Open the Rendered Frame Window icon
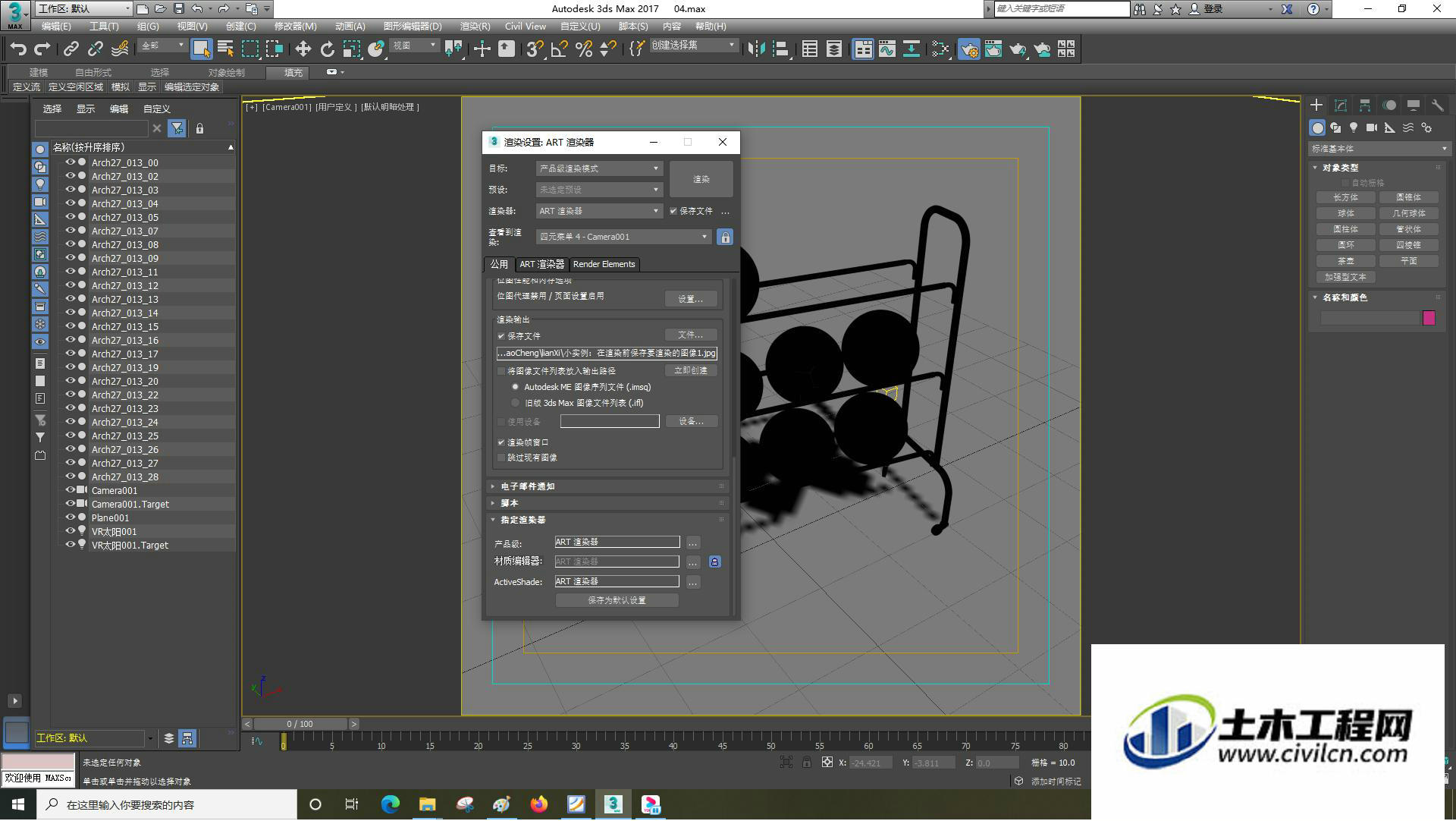Viewport: 1456px width, 821px height. 993,49
